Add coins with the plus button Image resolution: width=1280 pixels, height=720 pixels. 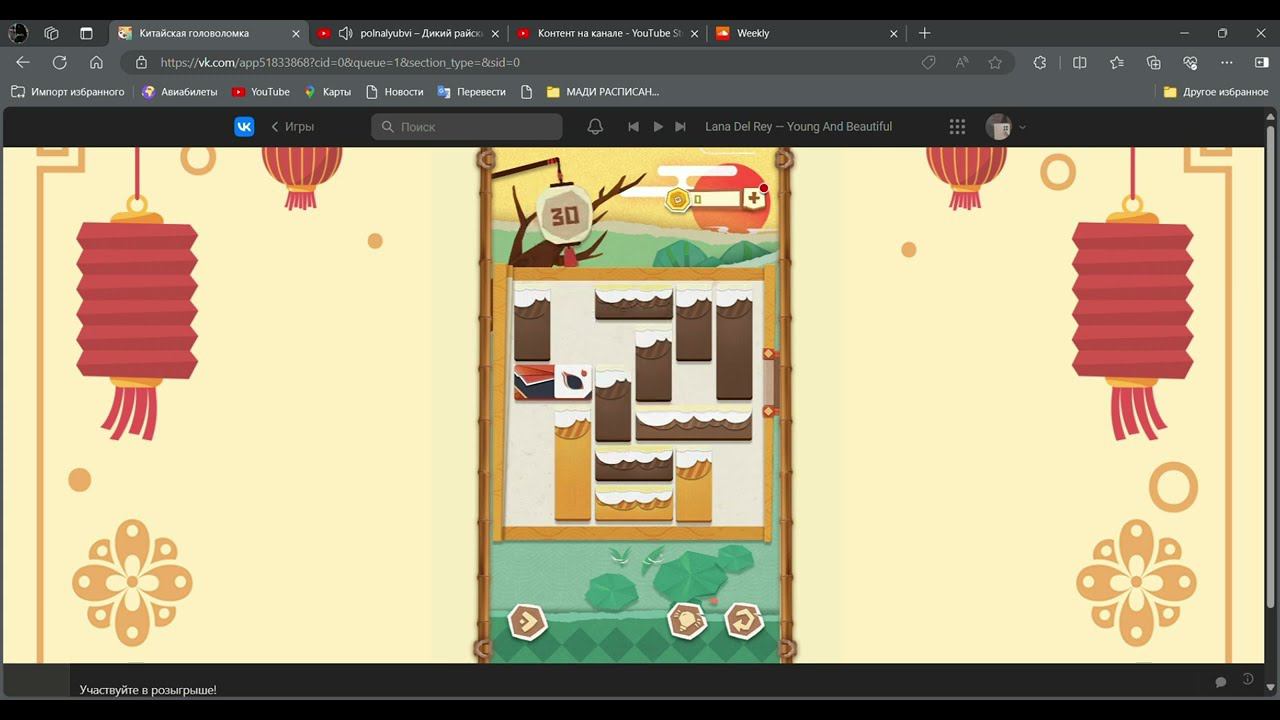pos(754,199)
